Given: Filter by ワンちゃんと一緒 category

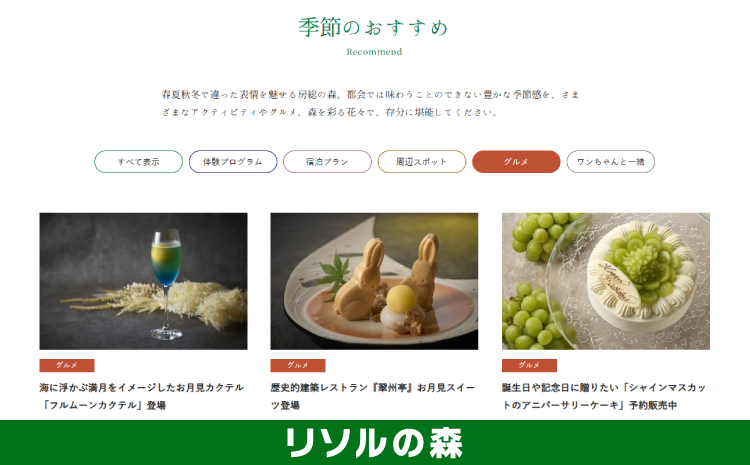Looking at the screenshot, I should 610,162.
